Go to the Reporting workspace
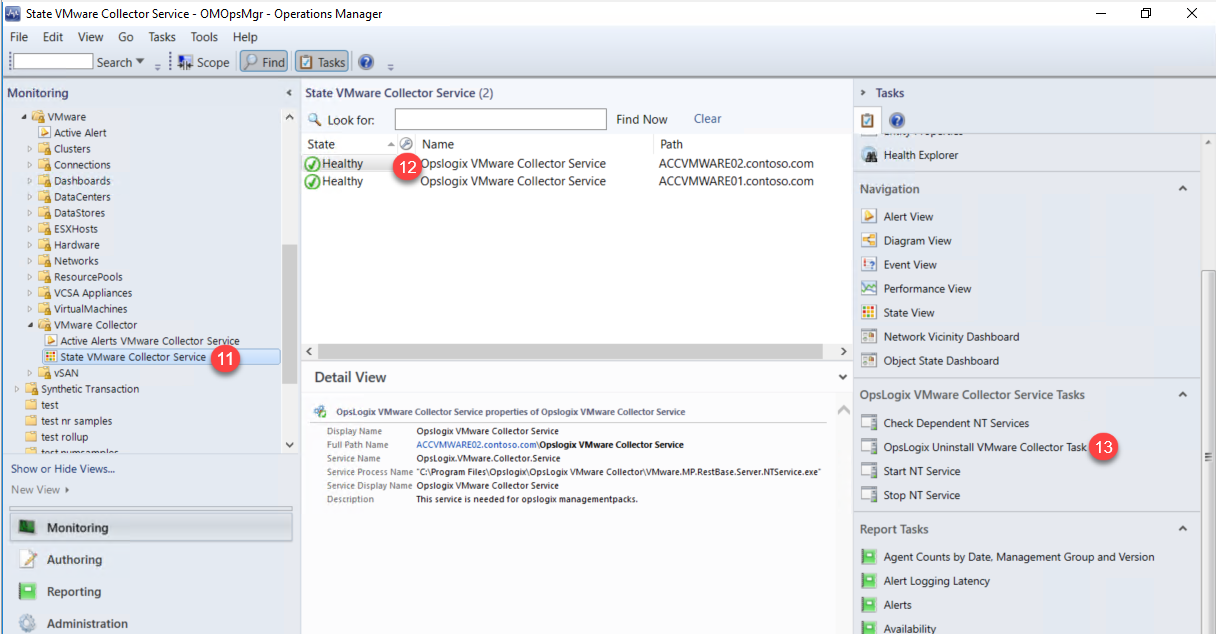This screenshot has width=1216, height=634. pyautogui.click(x=74, y=592)
